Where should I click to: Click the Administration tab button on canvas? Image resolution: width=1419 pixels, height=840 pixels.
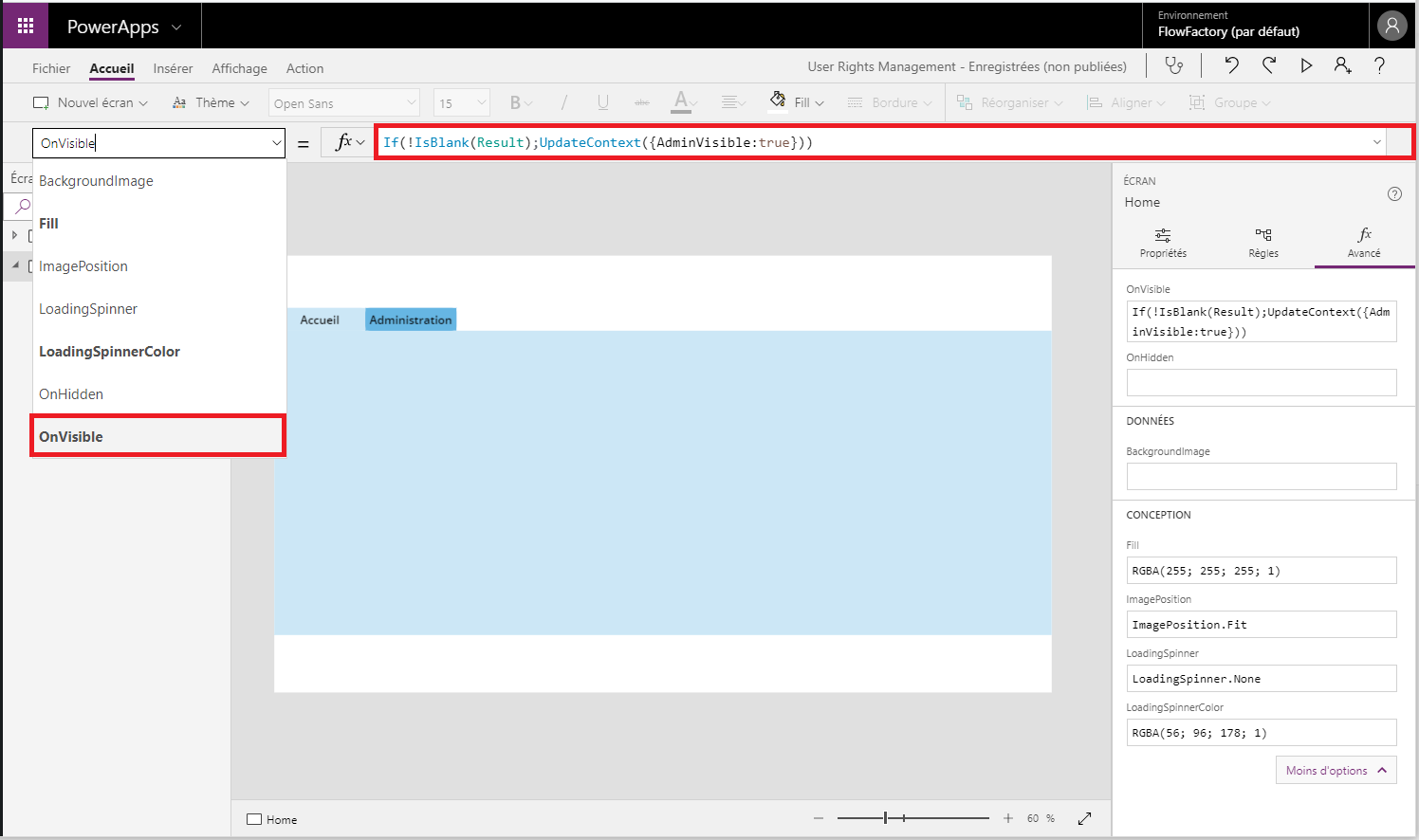pyautogui.click(x=410, y=320)
